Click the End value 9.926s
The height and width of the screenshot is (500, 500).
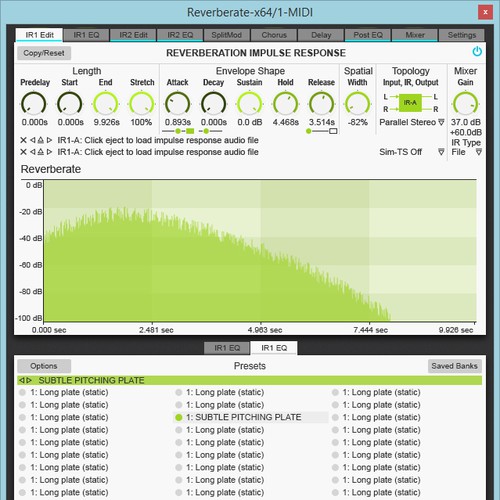(106, 122)
